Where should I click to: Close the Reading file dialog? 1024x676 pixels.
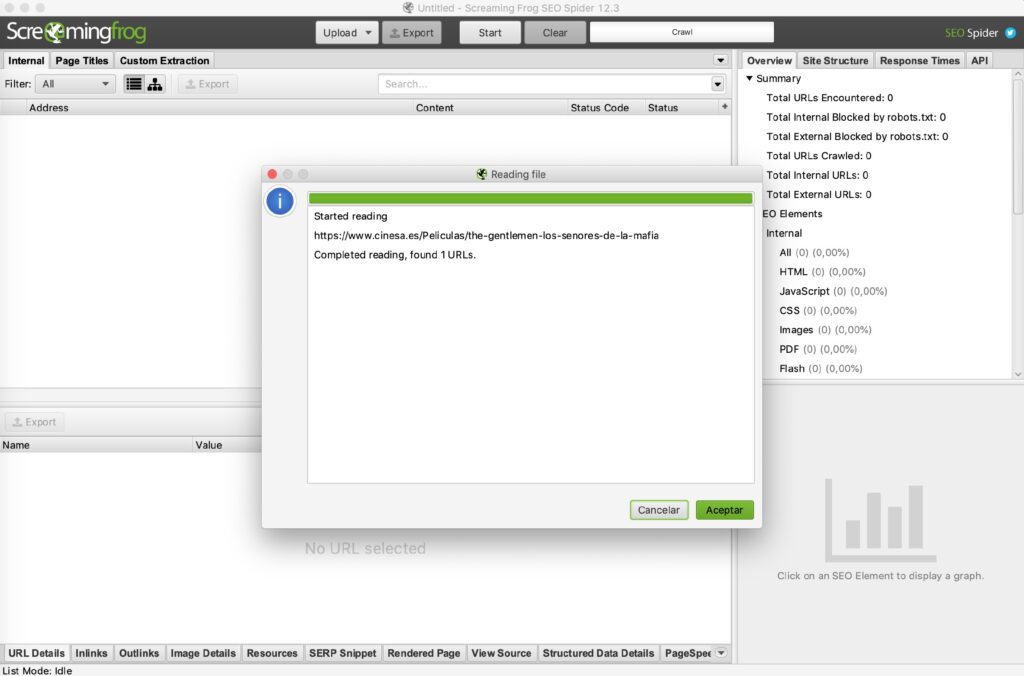tap(272, 174)
